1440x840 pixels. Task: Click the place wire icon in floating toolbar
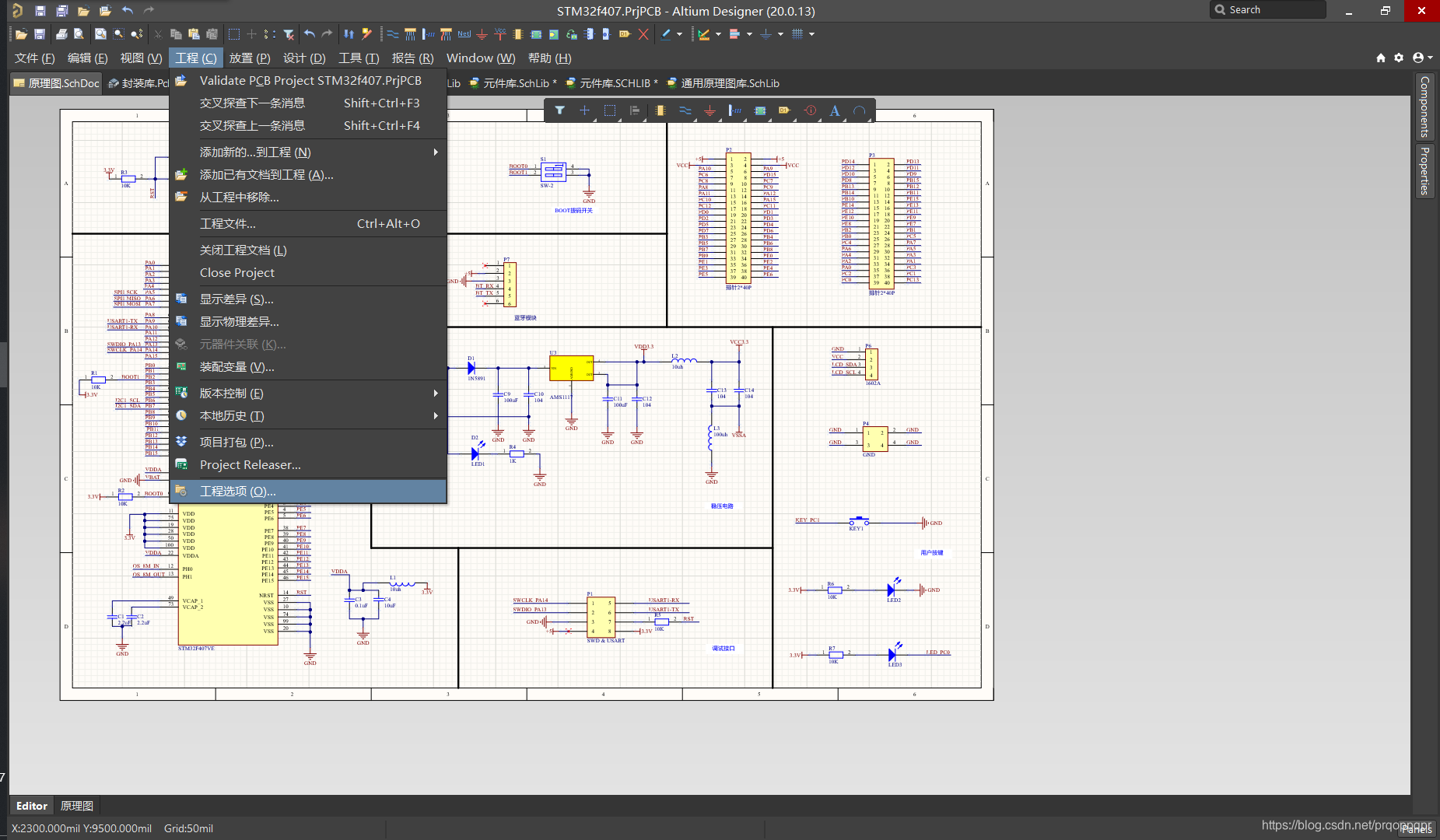coord(685,110)
